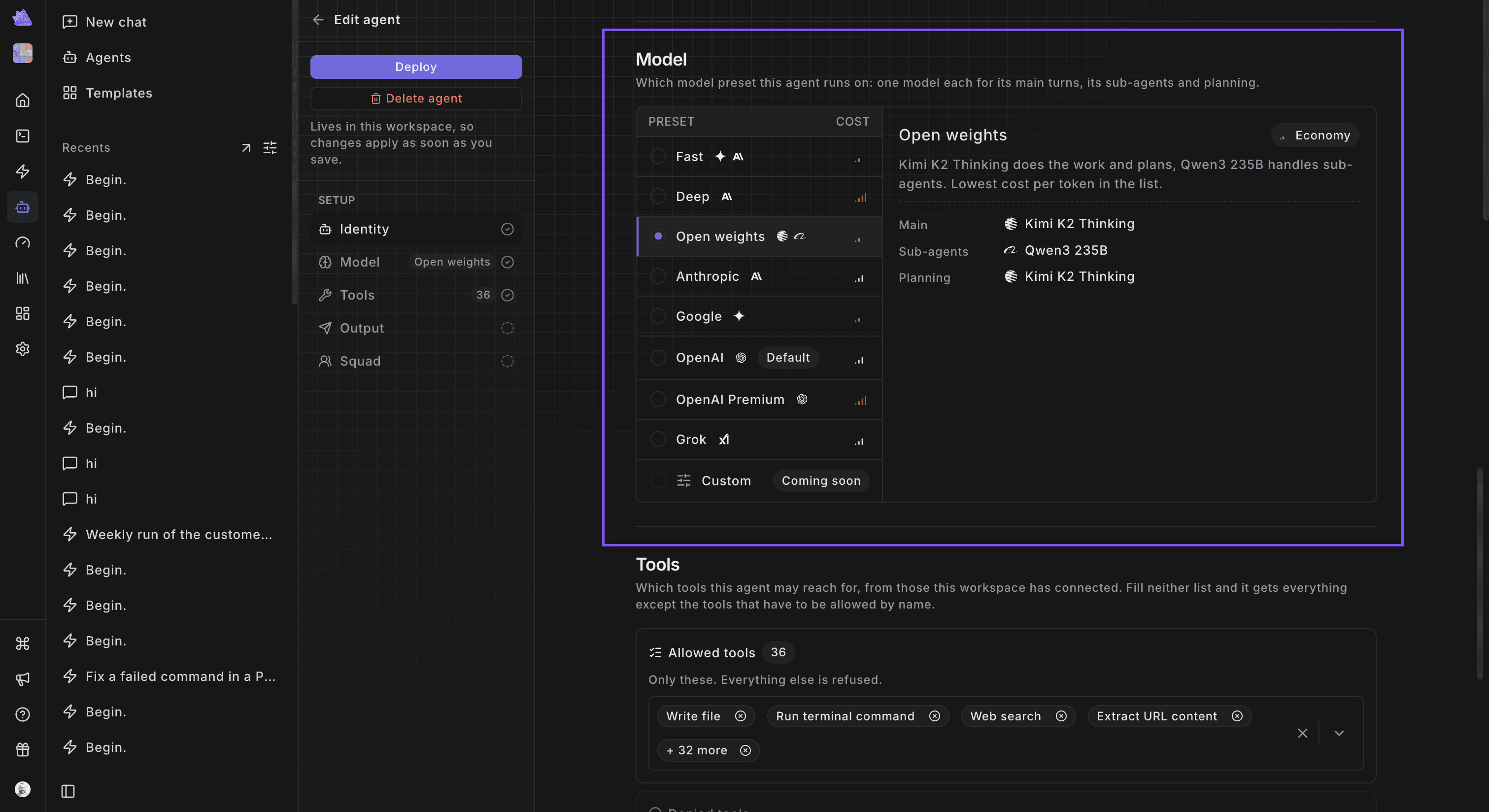Switch to the Output setup section
This screenshot has width=1489, height=812.
click(415, 328)
